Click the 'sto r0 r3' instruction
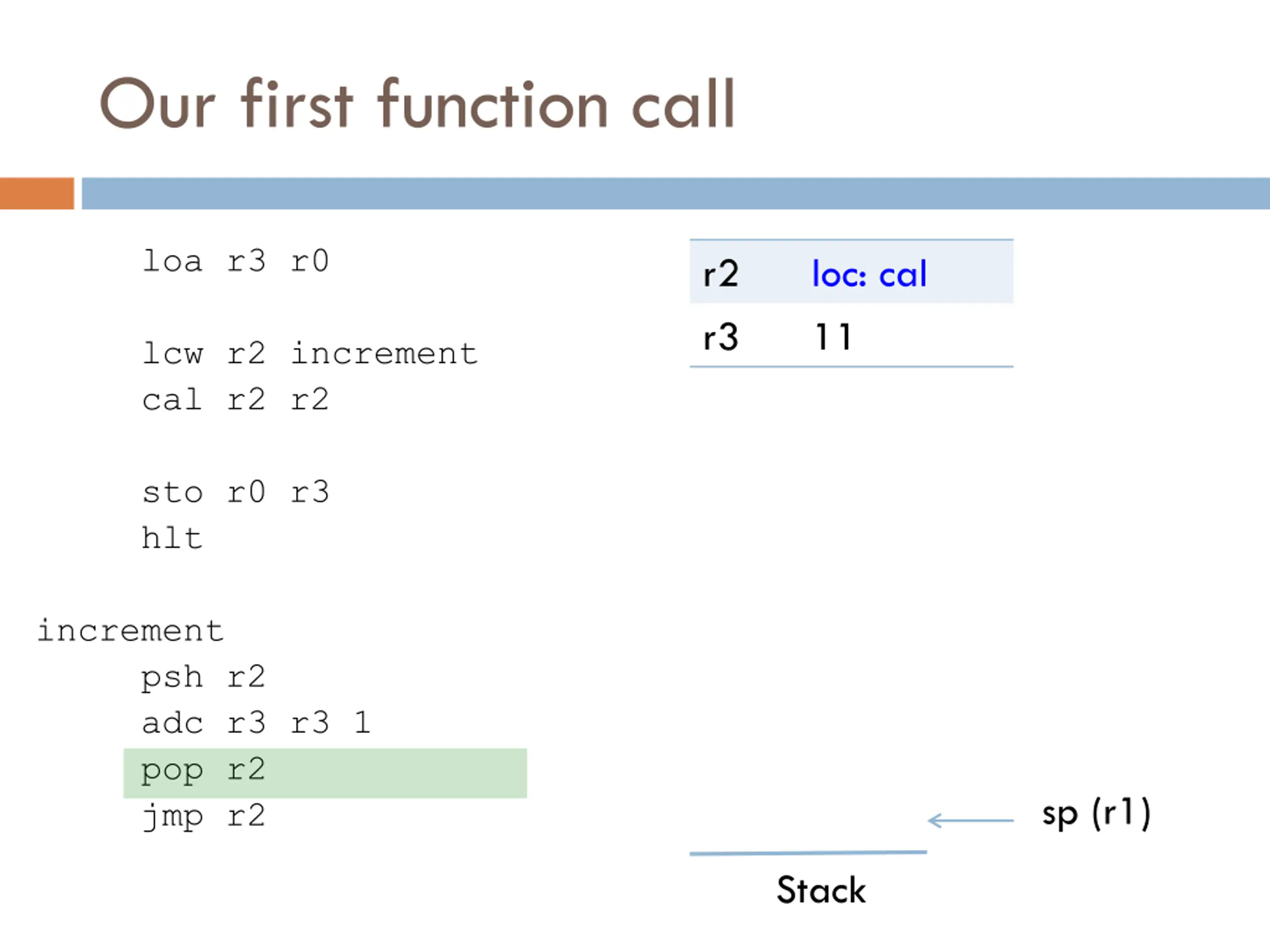The image size is (1270, 952). (236, 492)
